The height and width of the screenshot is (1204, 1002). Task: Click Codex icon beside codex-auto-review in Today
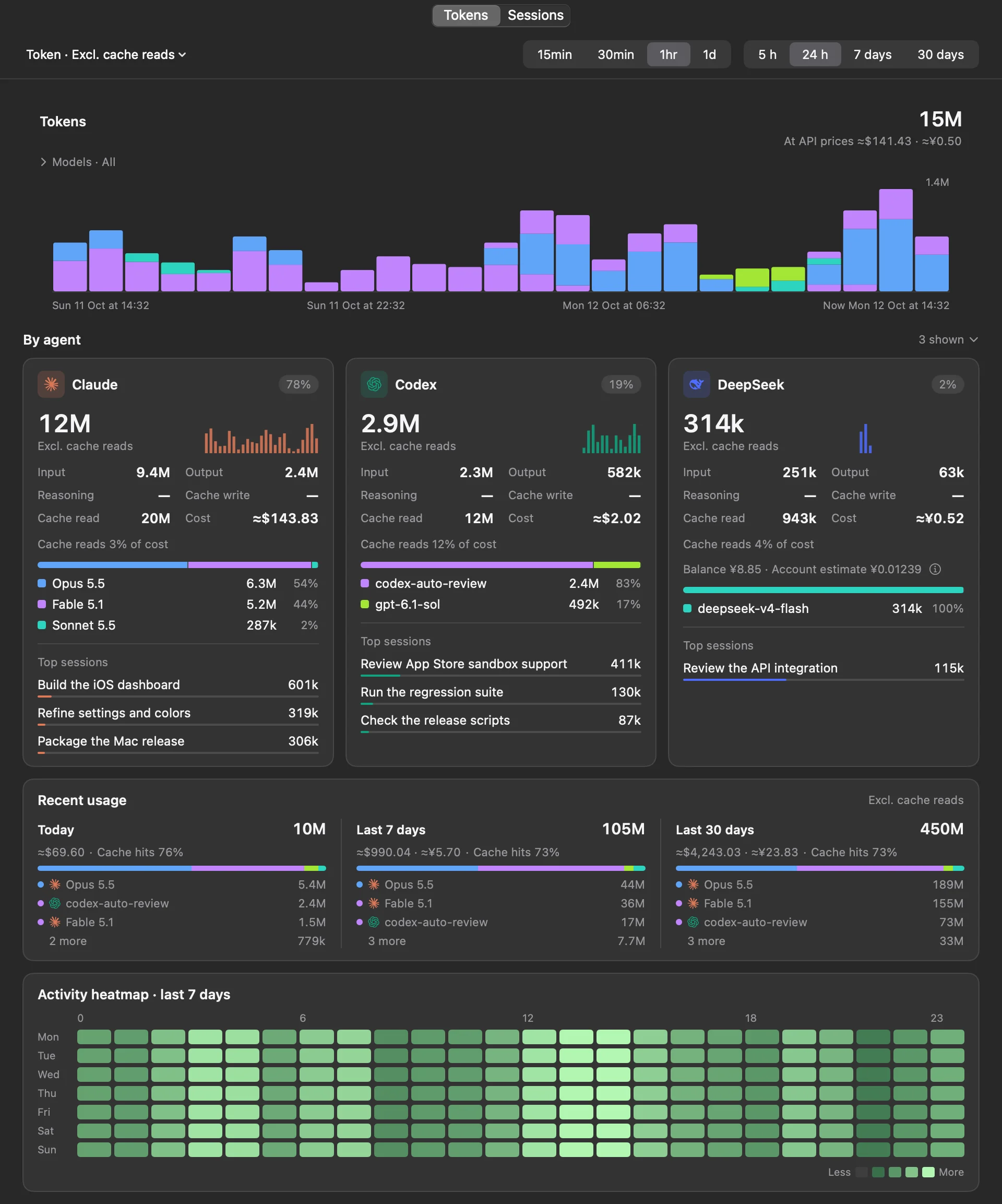click(x=55, y=904)
